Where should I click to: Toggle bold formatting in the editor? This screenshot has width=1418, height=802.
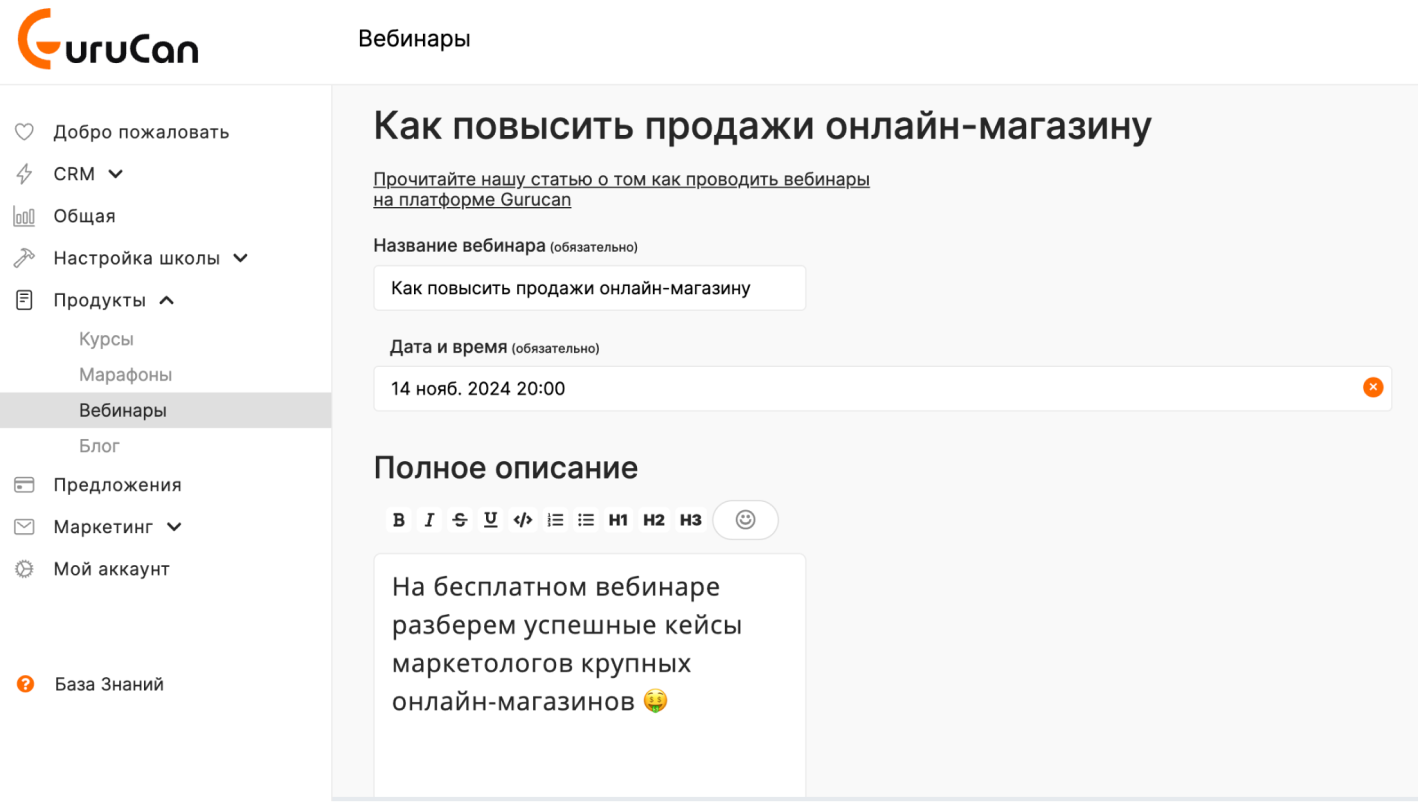[x=399, y=520]
